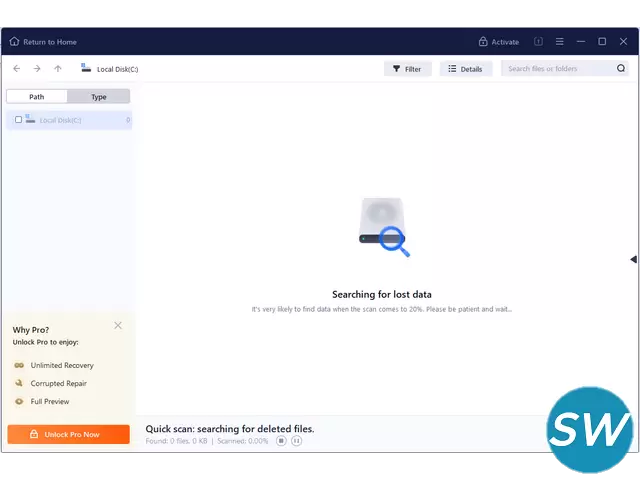Open the Filter dropdown
640x480 pixels.
point(407,69)
